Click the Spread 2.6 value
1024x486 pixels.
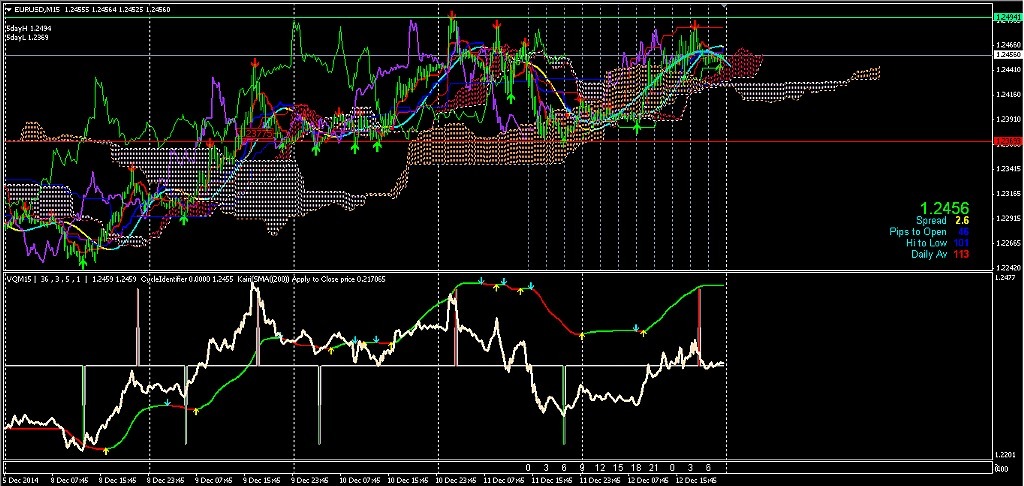(x=963, y=221)
